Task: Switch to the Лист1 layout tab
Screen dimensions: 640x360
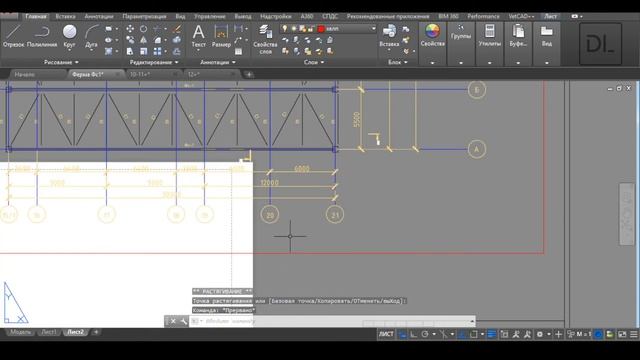Action: (x=49, y=332)
